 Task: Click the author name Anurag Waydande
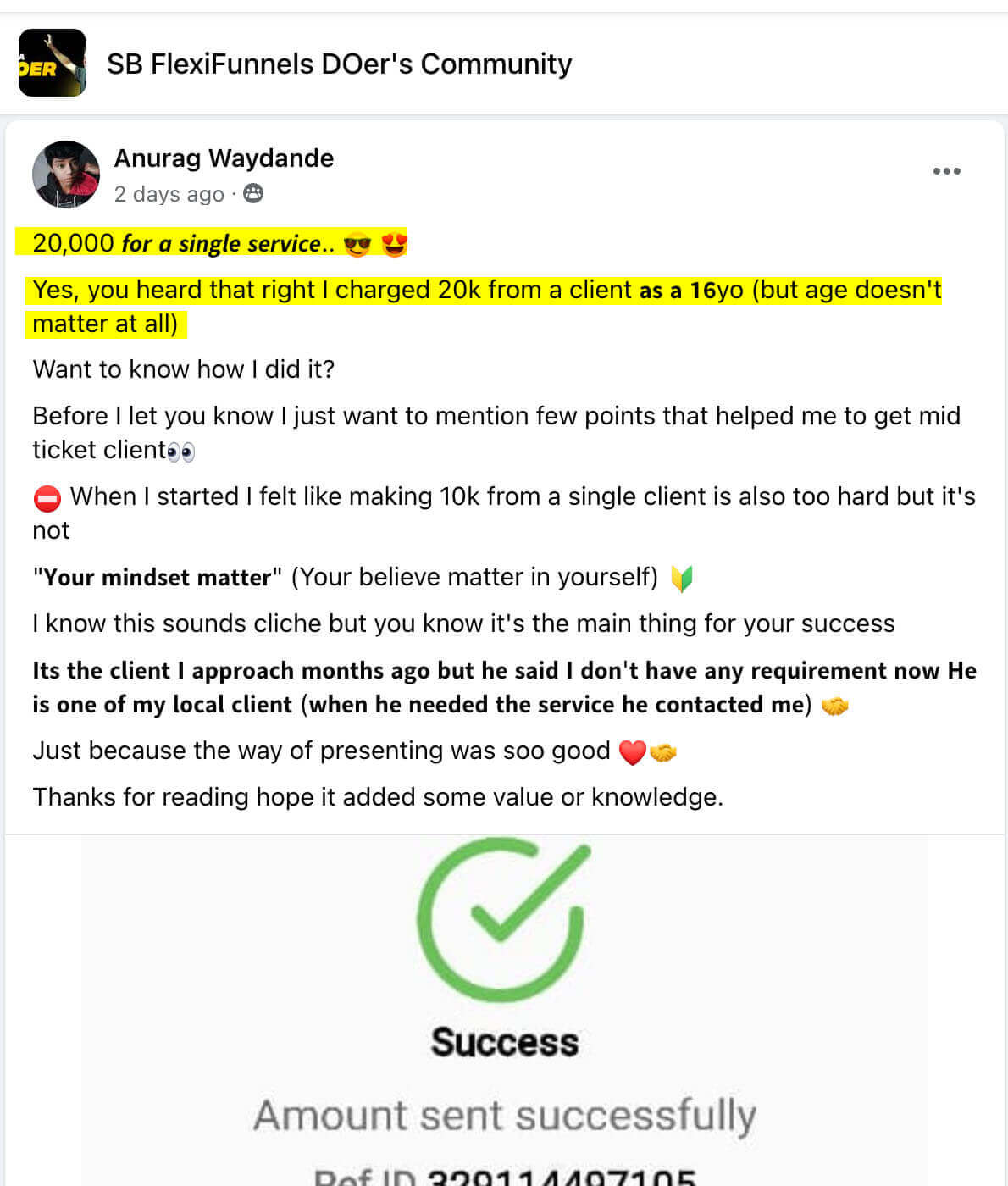224,158
